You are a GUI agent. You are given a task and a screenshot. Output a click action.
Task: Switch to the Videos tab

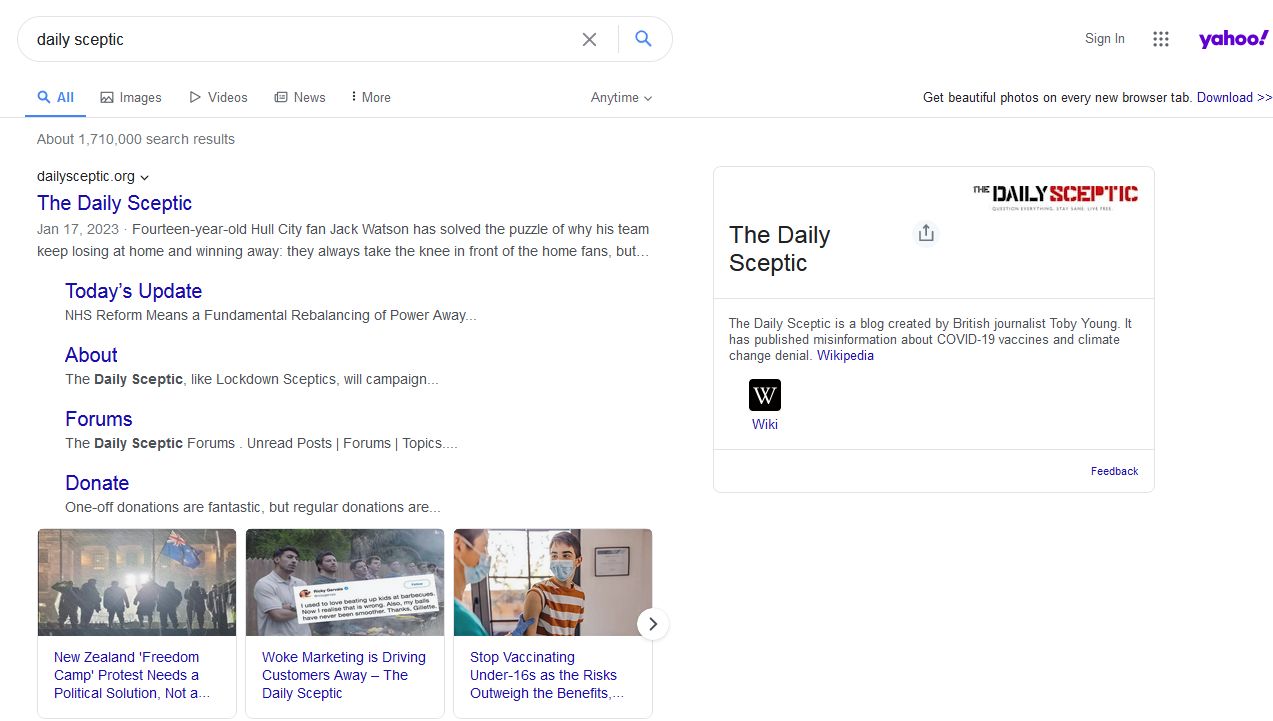pyautogui.click(x=218, y=97)
